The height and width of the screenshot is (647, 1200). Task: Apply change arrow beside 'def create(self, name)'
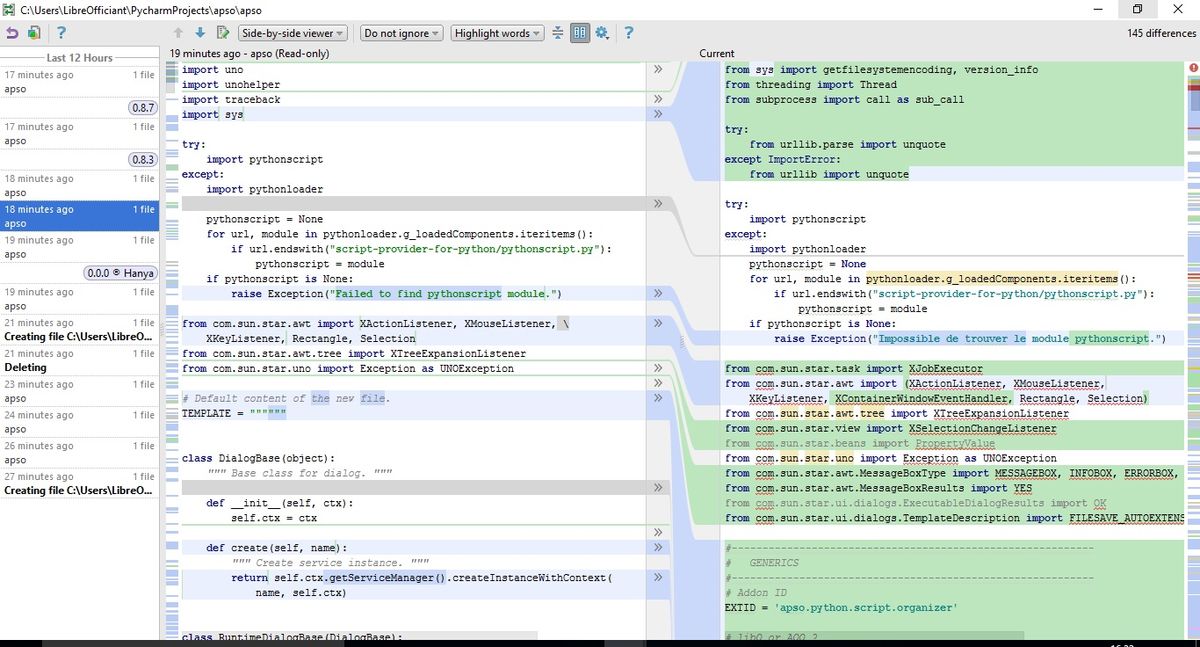(x=658, y=548)
